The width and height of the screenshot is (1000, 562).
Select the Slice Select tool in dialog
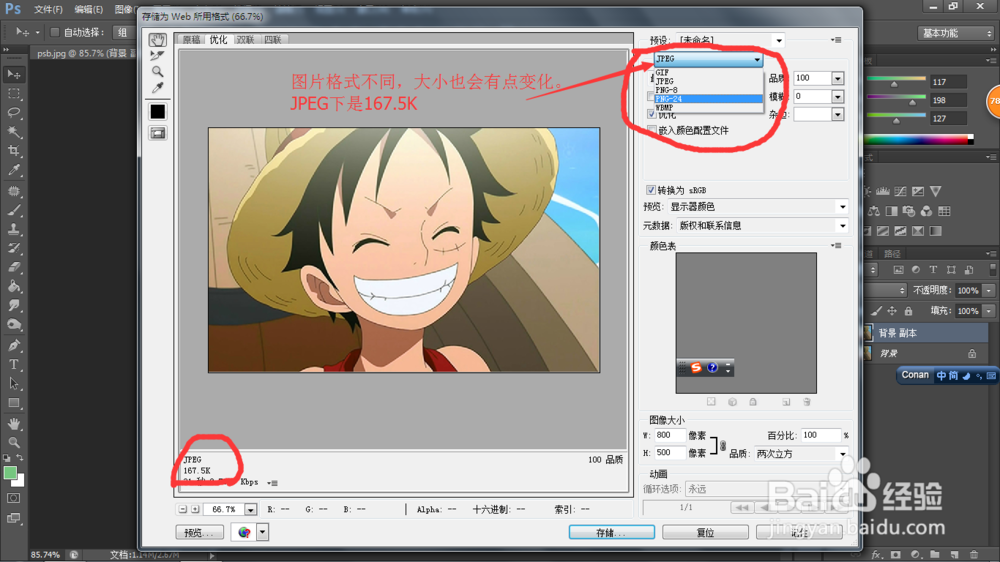(x=157, y=55)
